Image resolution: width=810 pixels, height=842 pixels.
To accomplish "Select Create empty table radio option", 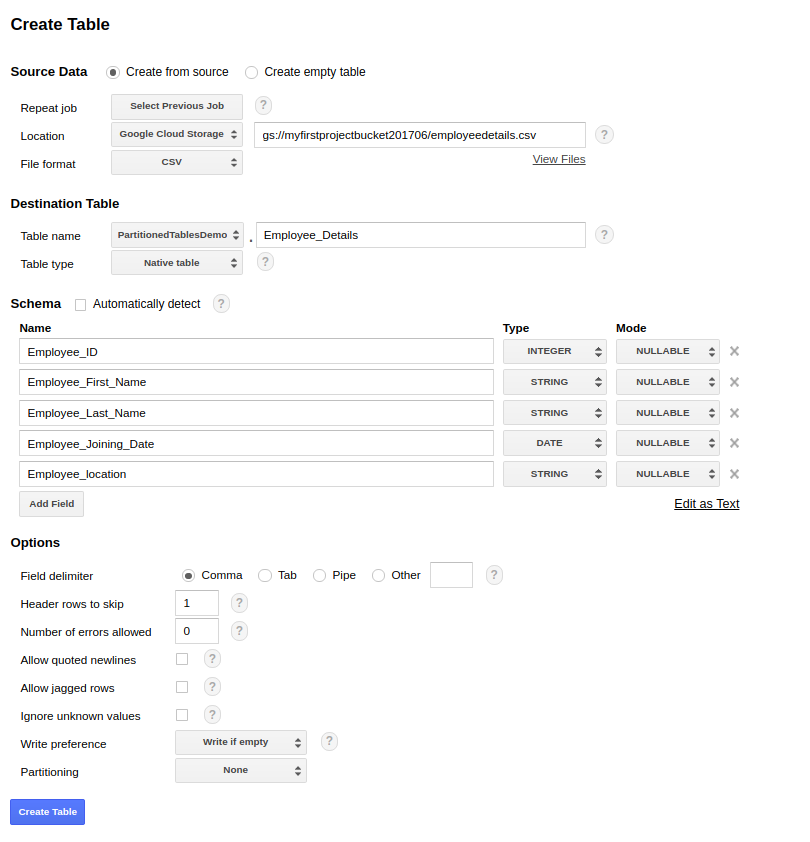I will (x=251, y=72).
